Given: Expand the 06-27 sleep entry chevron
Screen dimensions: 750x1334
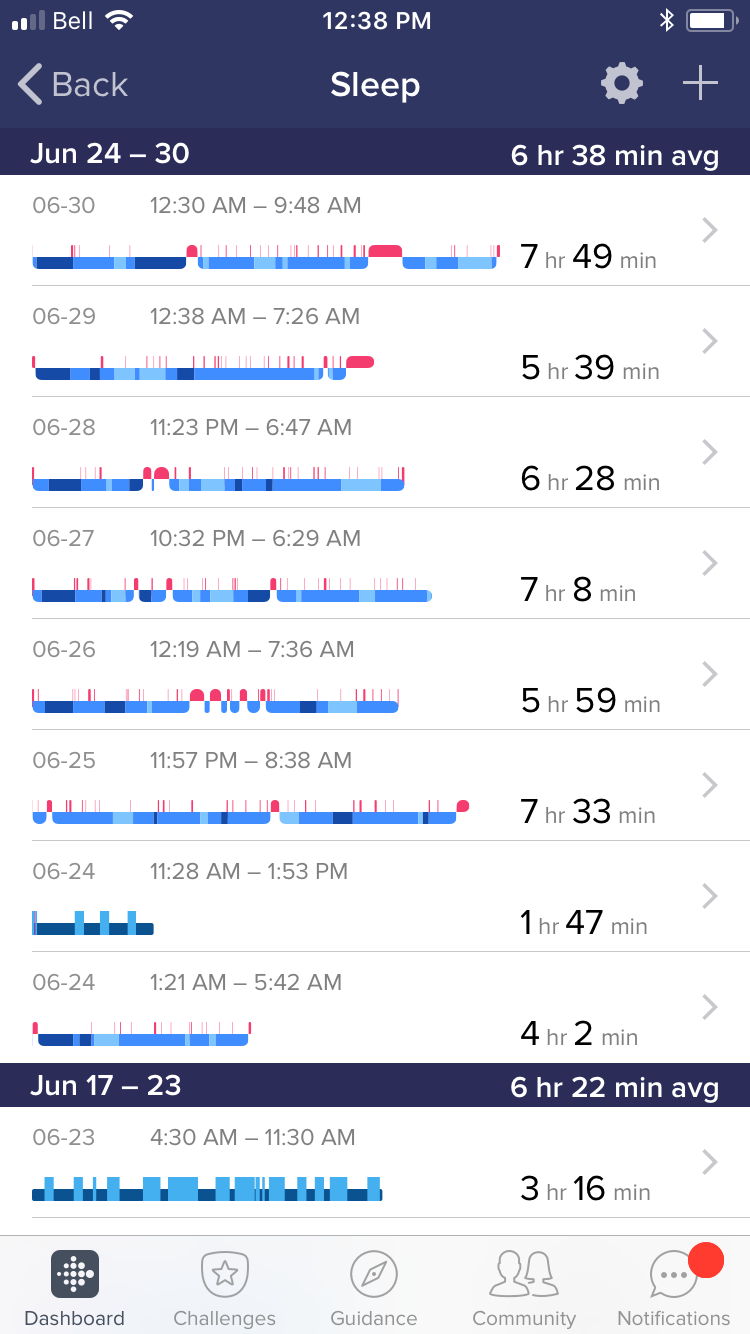Looking at the screenshot, I should [710, 564].
